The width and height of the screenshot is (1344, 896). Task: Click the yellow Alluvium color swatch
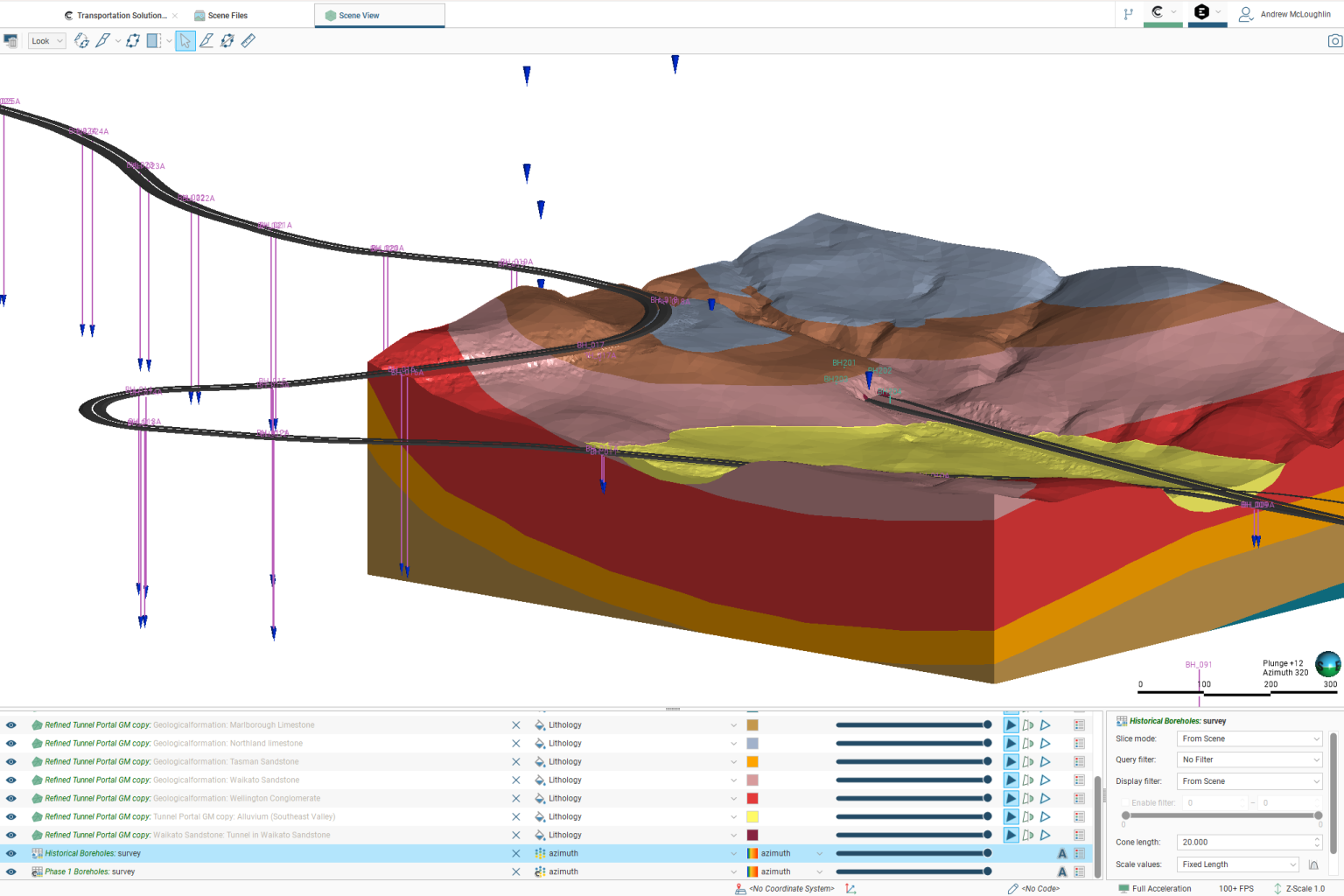point(752,815)
